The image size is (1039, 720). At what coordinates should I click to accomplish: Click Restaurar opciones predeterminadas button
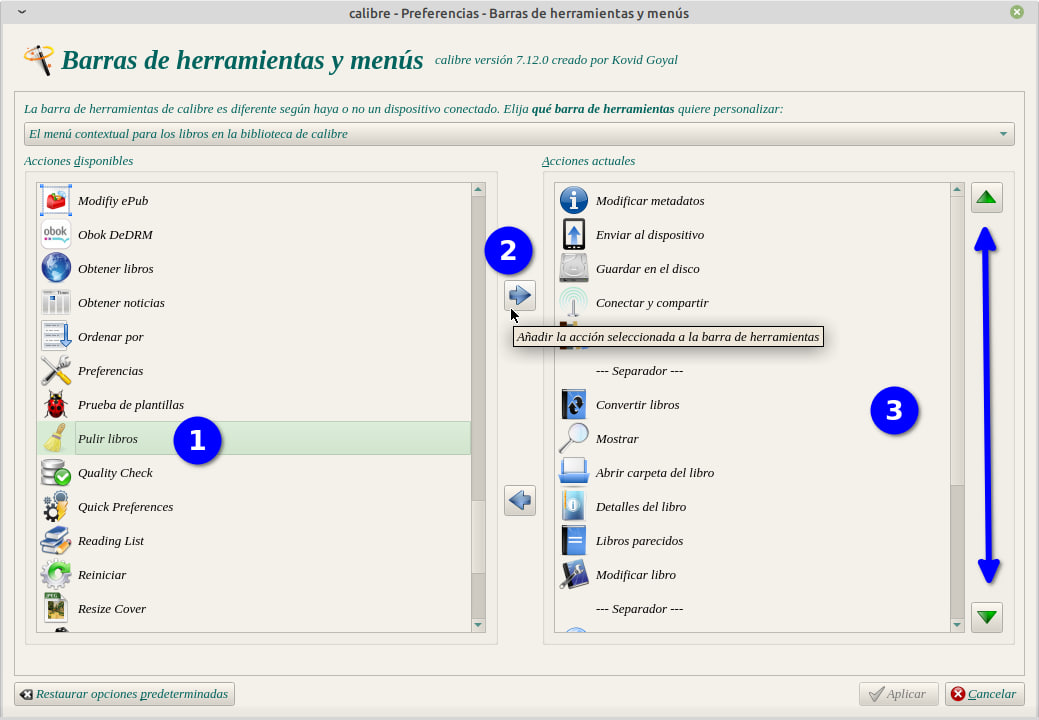[x=125, y=694]
